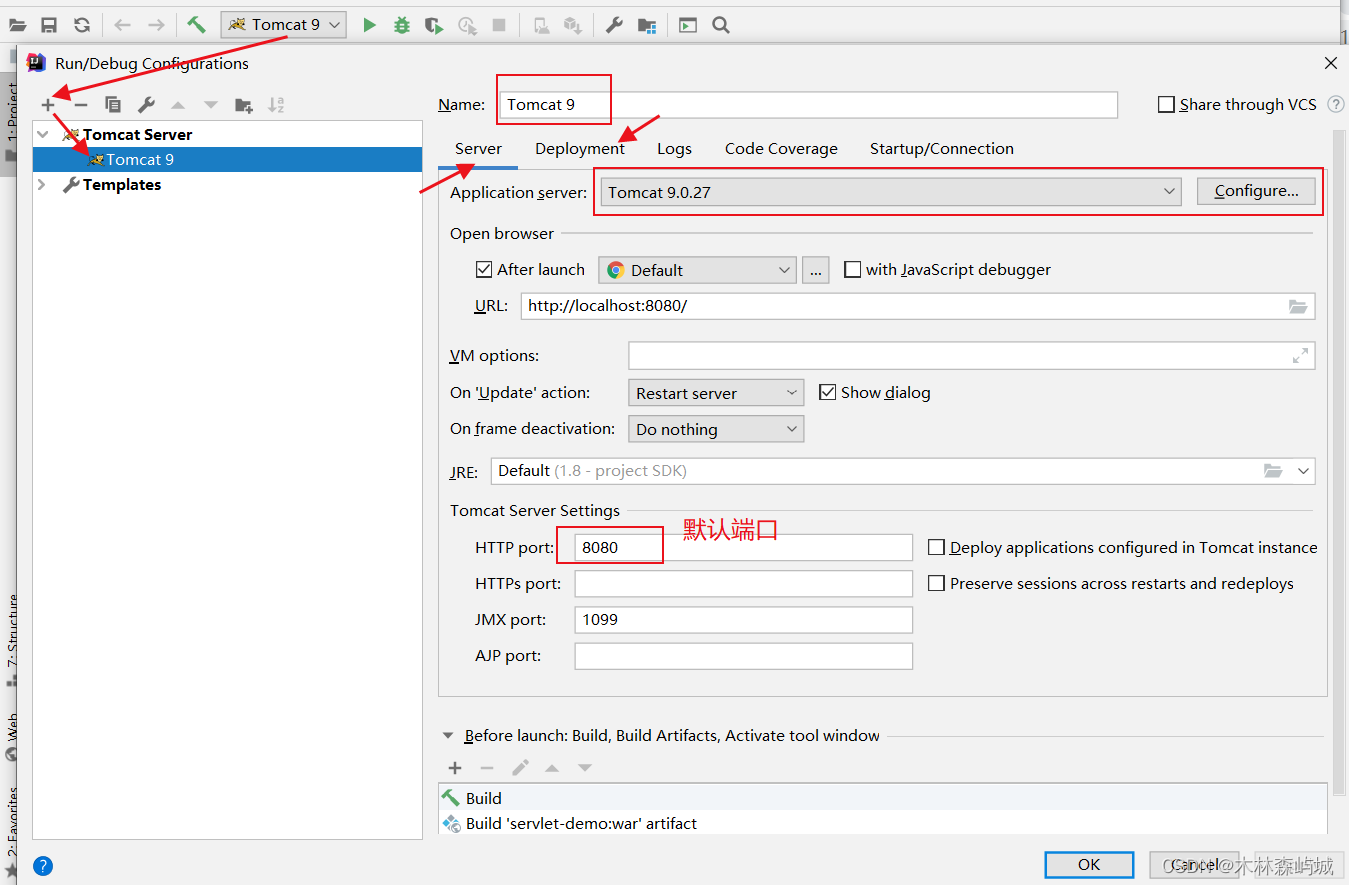Click the Open folder toolbar icon
This screenshot has height=885, width=1349.
coord(17,25)
